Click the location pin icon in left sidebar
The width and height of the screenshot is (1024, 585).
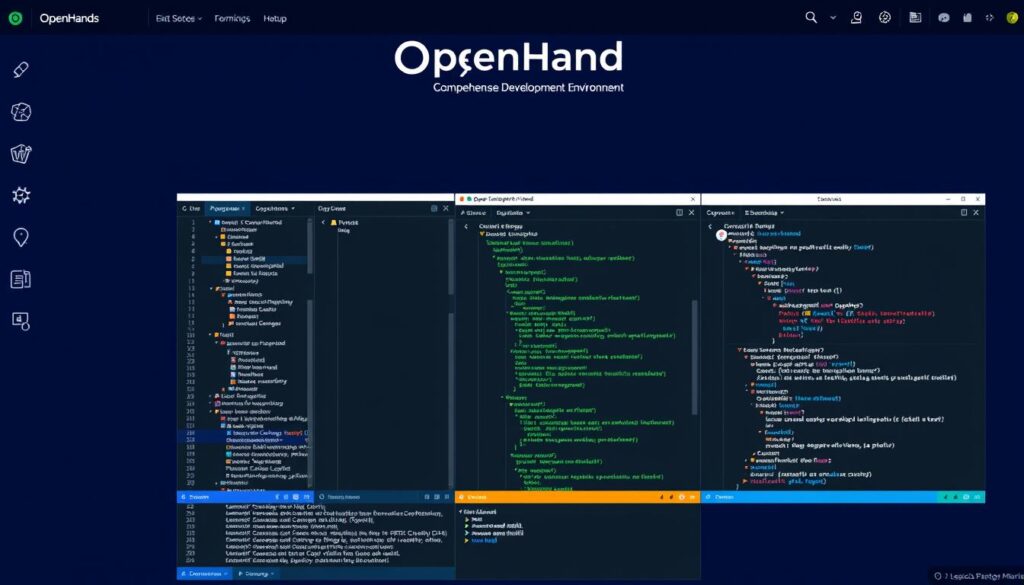point(21,237)
